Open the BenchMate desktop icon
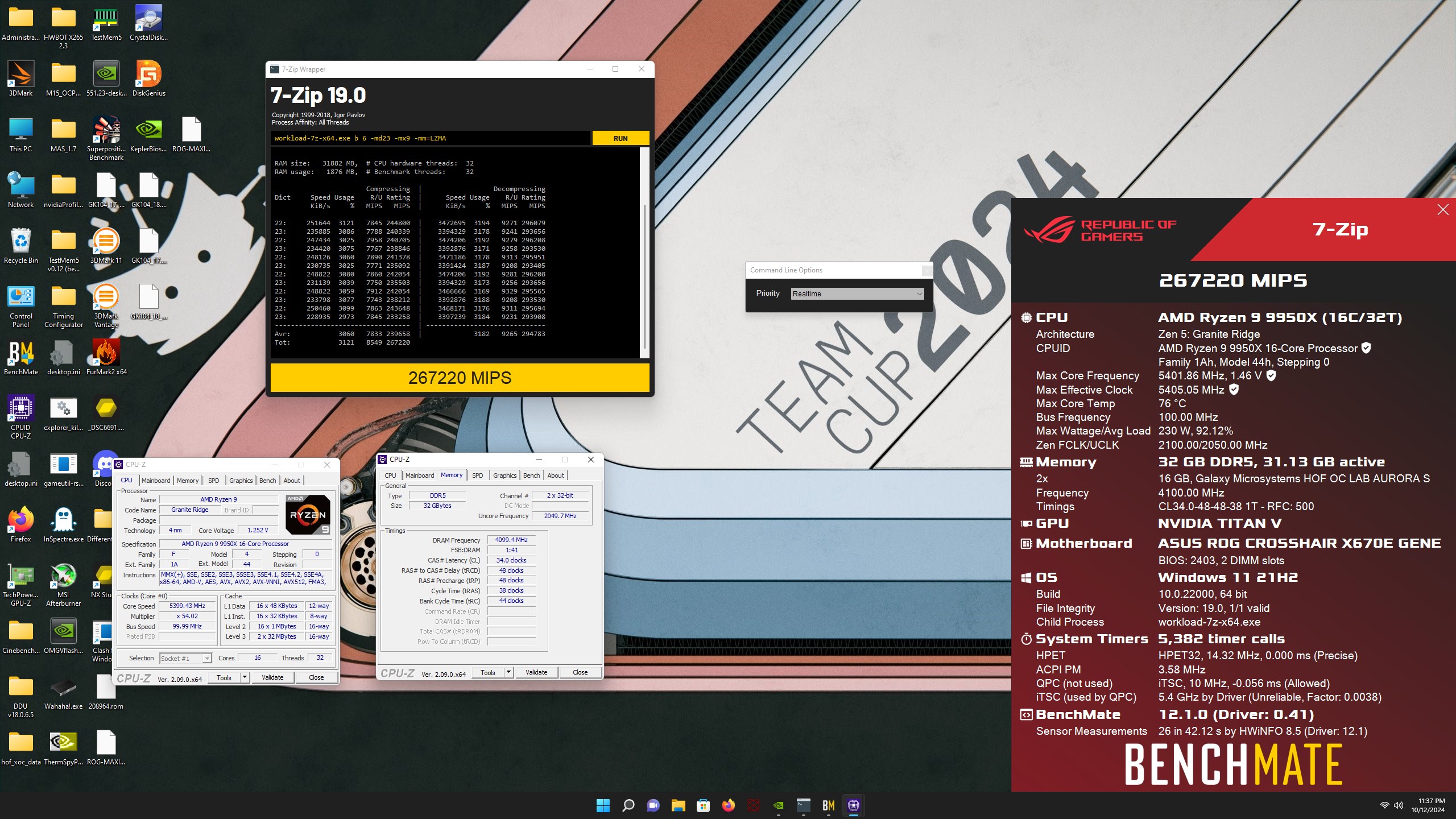1456x819 pixels. click(x=21, y=358)
